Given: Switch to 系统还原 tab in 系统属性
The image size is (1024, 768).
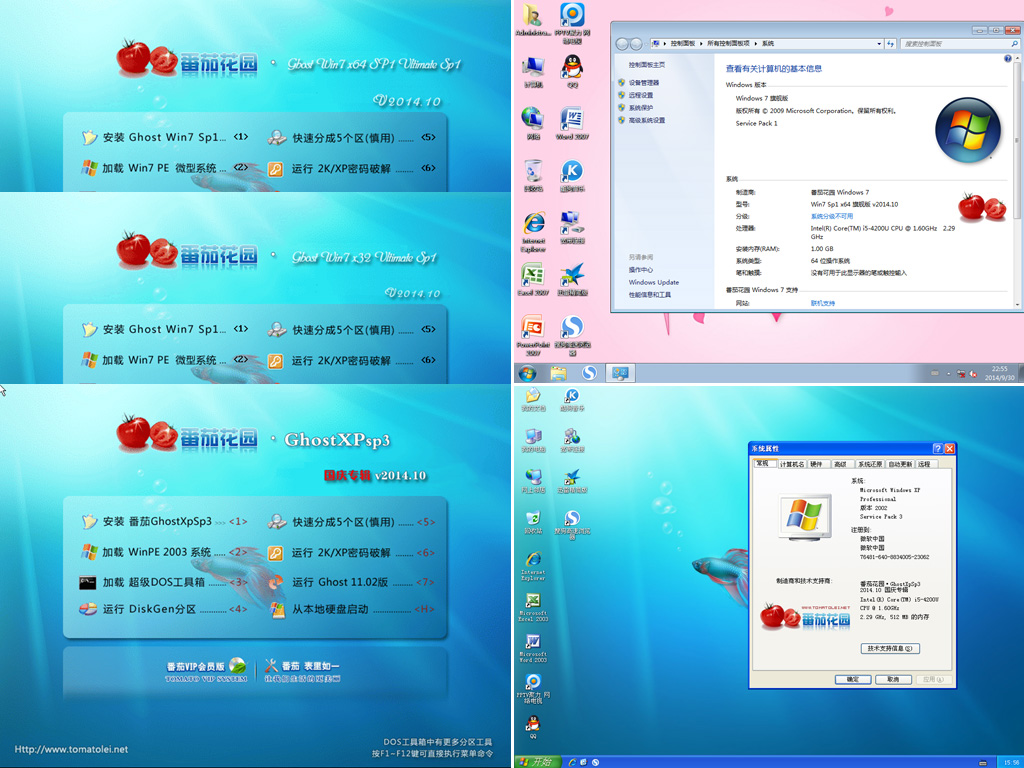Looking at the screenshot, I should [870, 464].
